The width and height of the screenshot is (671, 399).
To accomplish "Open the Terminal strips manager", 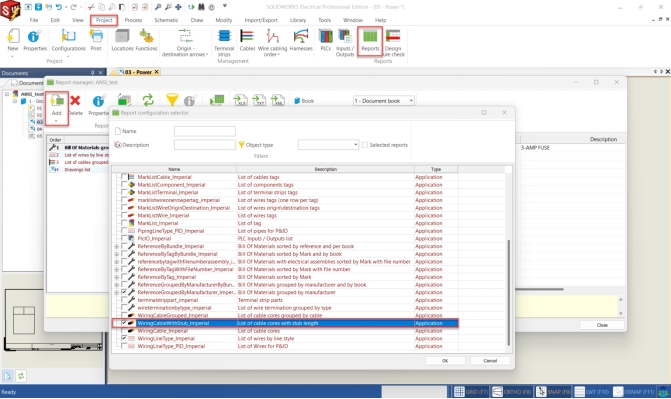I will tap(224, 42).
